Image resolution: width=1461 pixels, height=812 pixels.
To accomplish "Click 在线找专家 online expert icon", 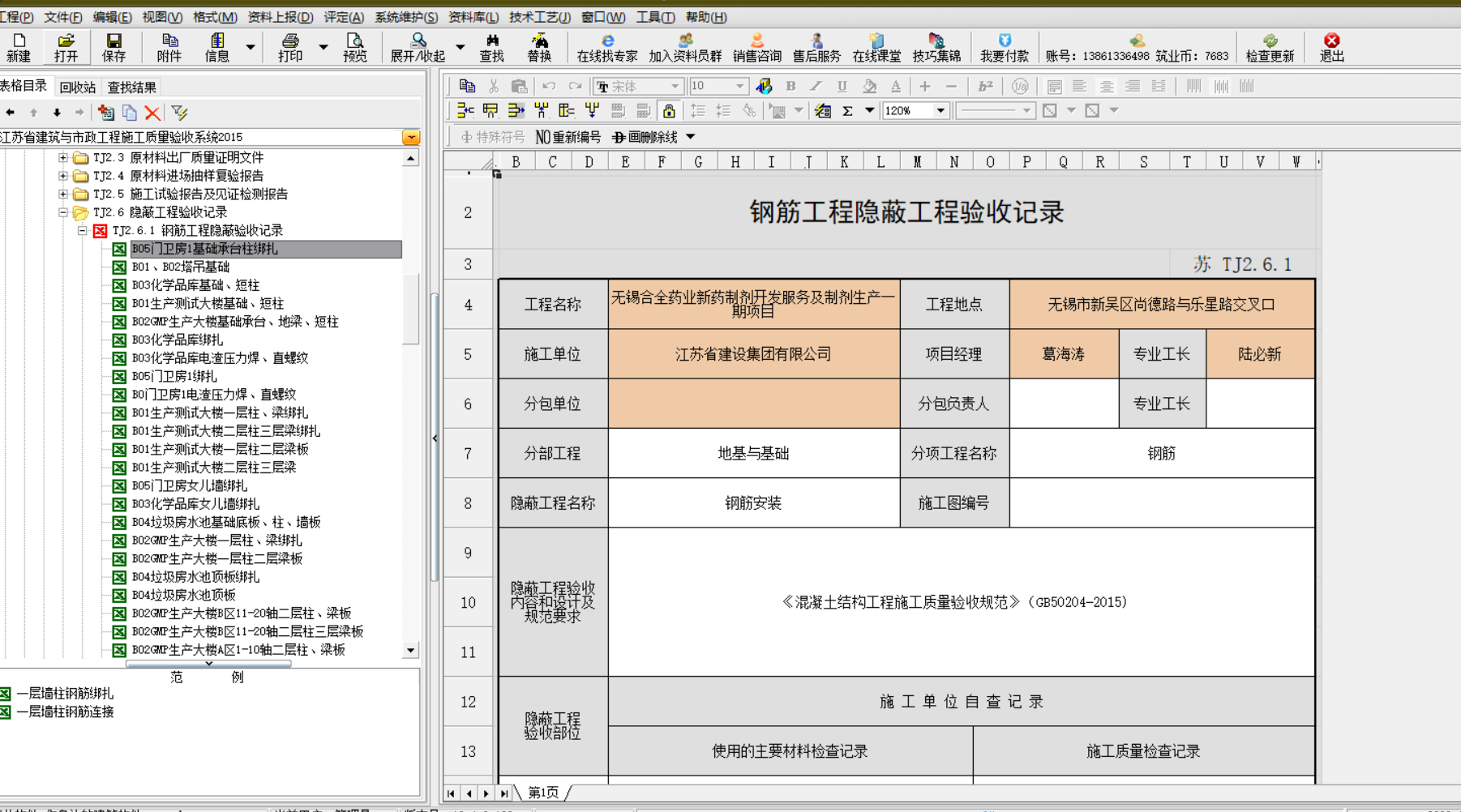I will coord(606,48).
